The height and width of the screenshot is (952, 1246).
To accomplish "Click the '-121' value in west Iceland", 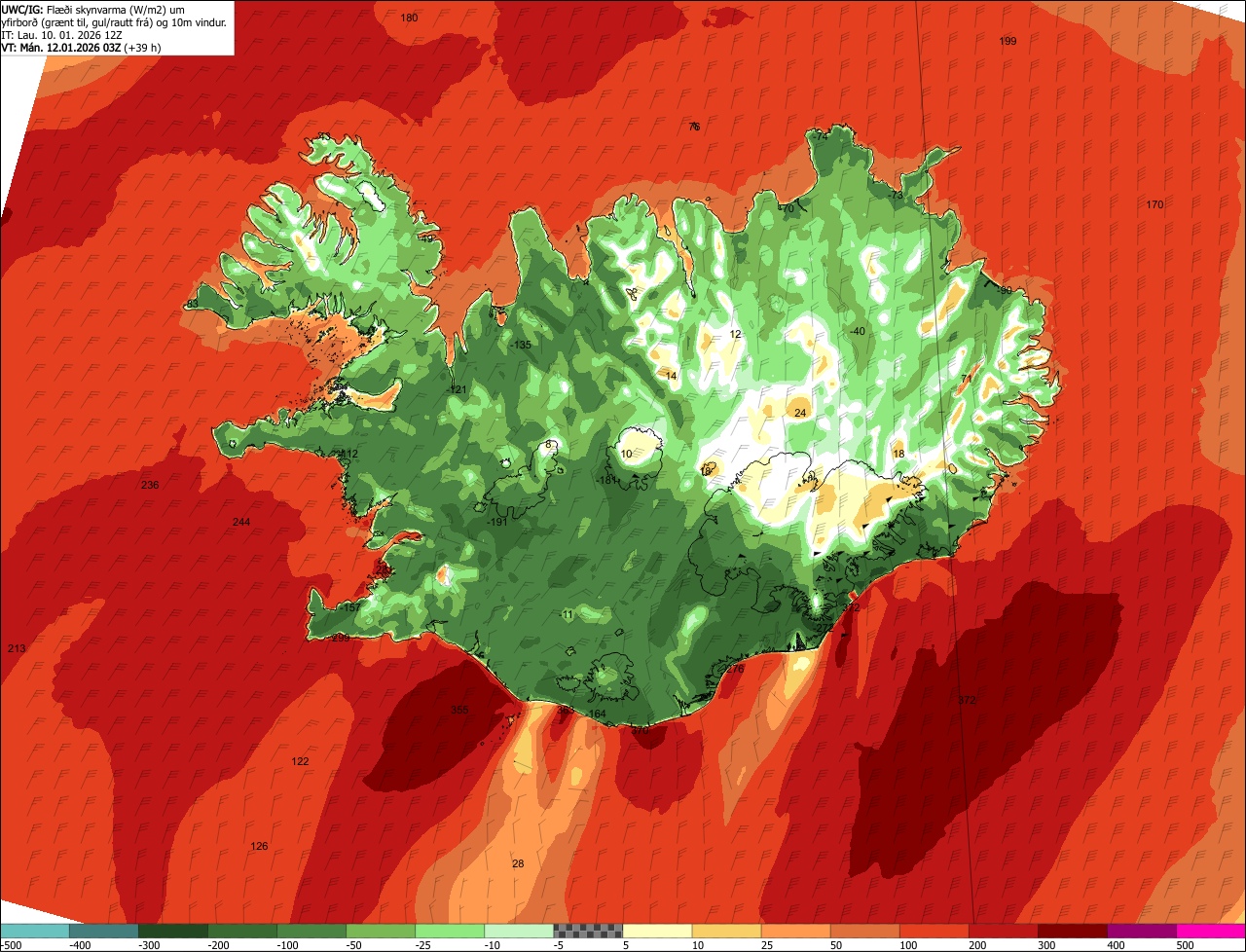I will click(458, 389).
